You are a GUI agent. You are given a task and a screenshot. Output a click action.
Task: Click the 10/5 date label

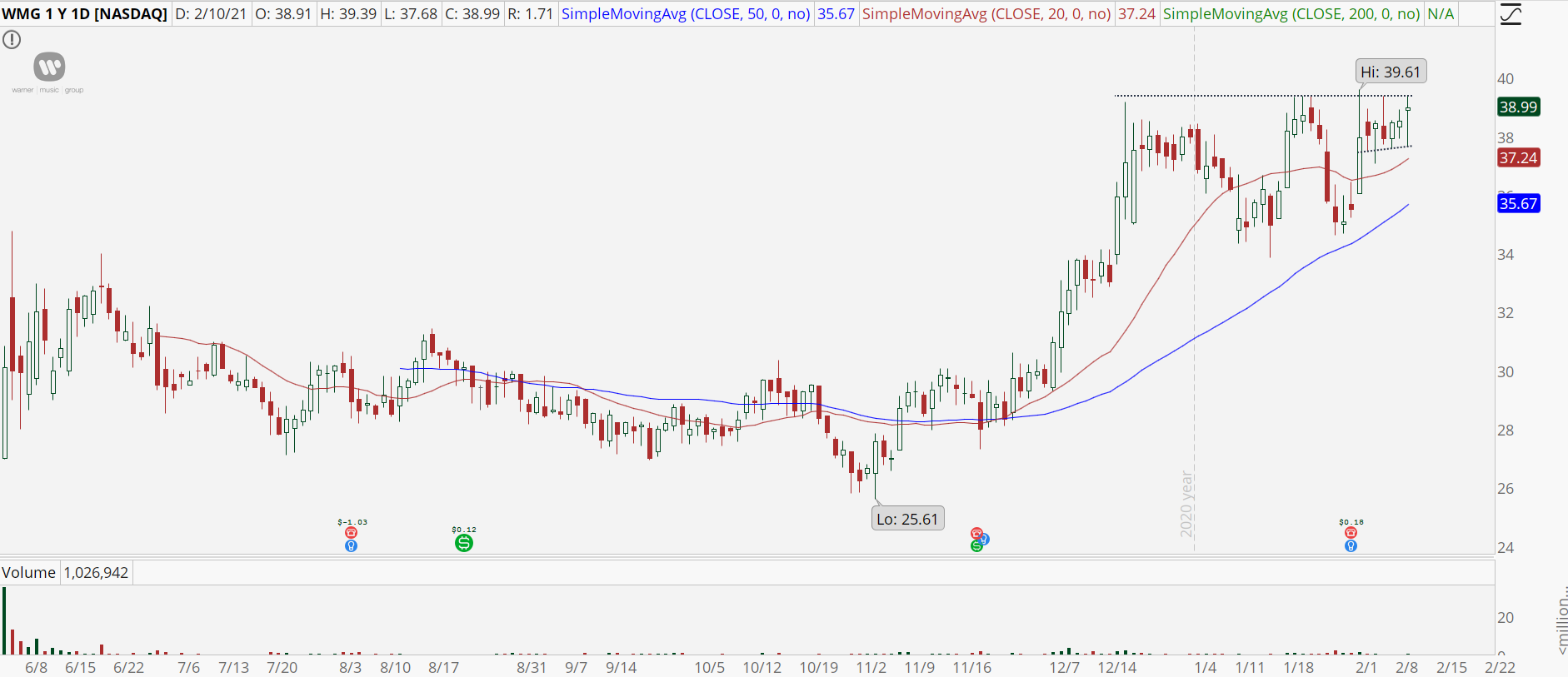[710, 668]
